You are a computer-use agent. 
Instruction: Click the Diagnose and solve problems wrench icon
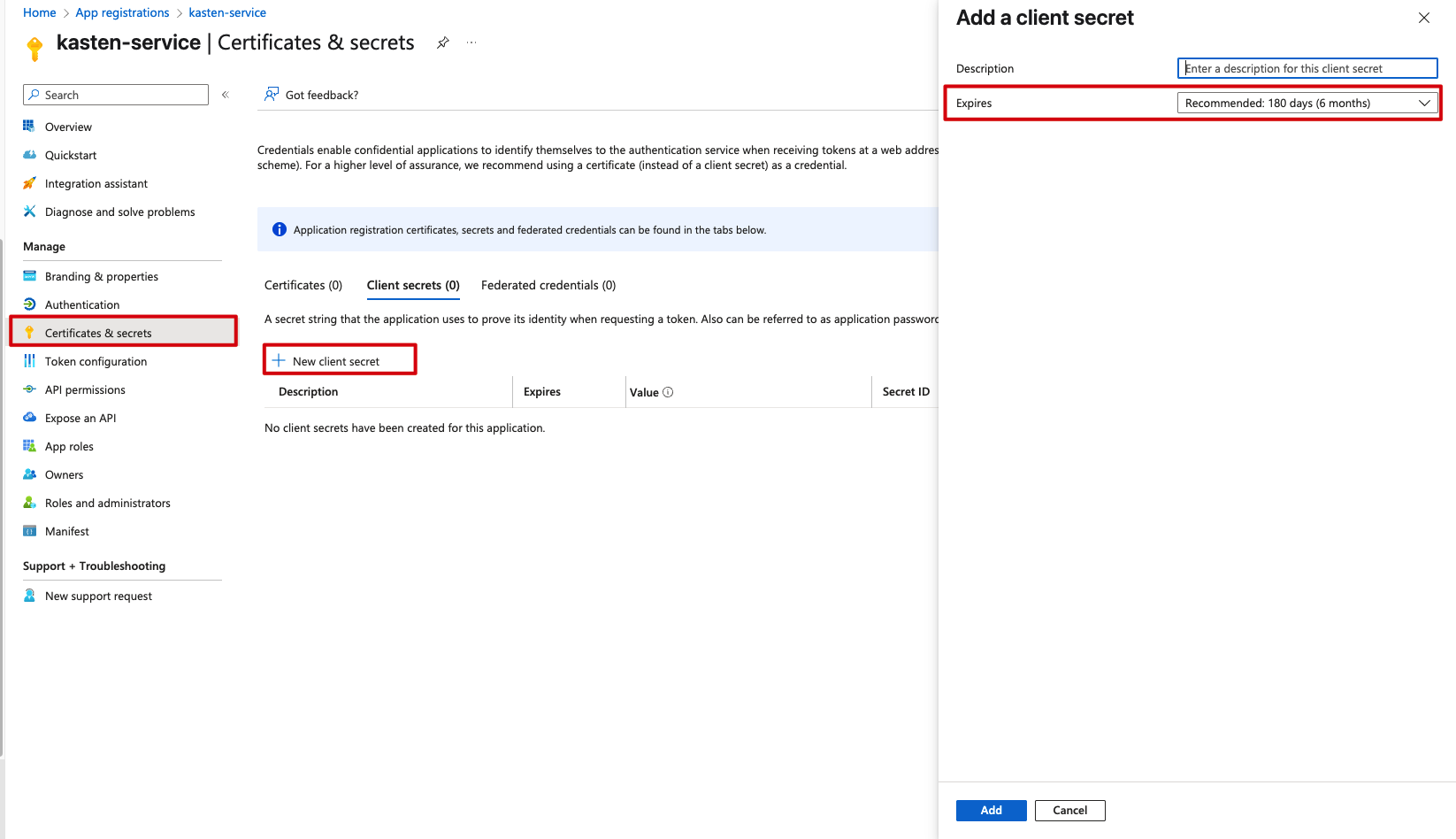point(29,212)
